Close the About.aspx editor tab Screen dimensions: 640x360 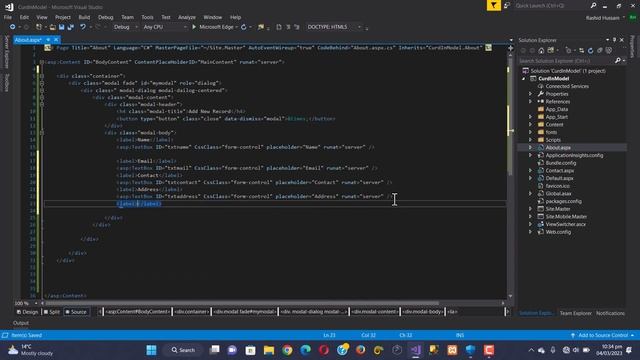pos(56,40)
